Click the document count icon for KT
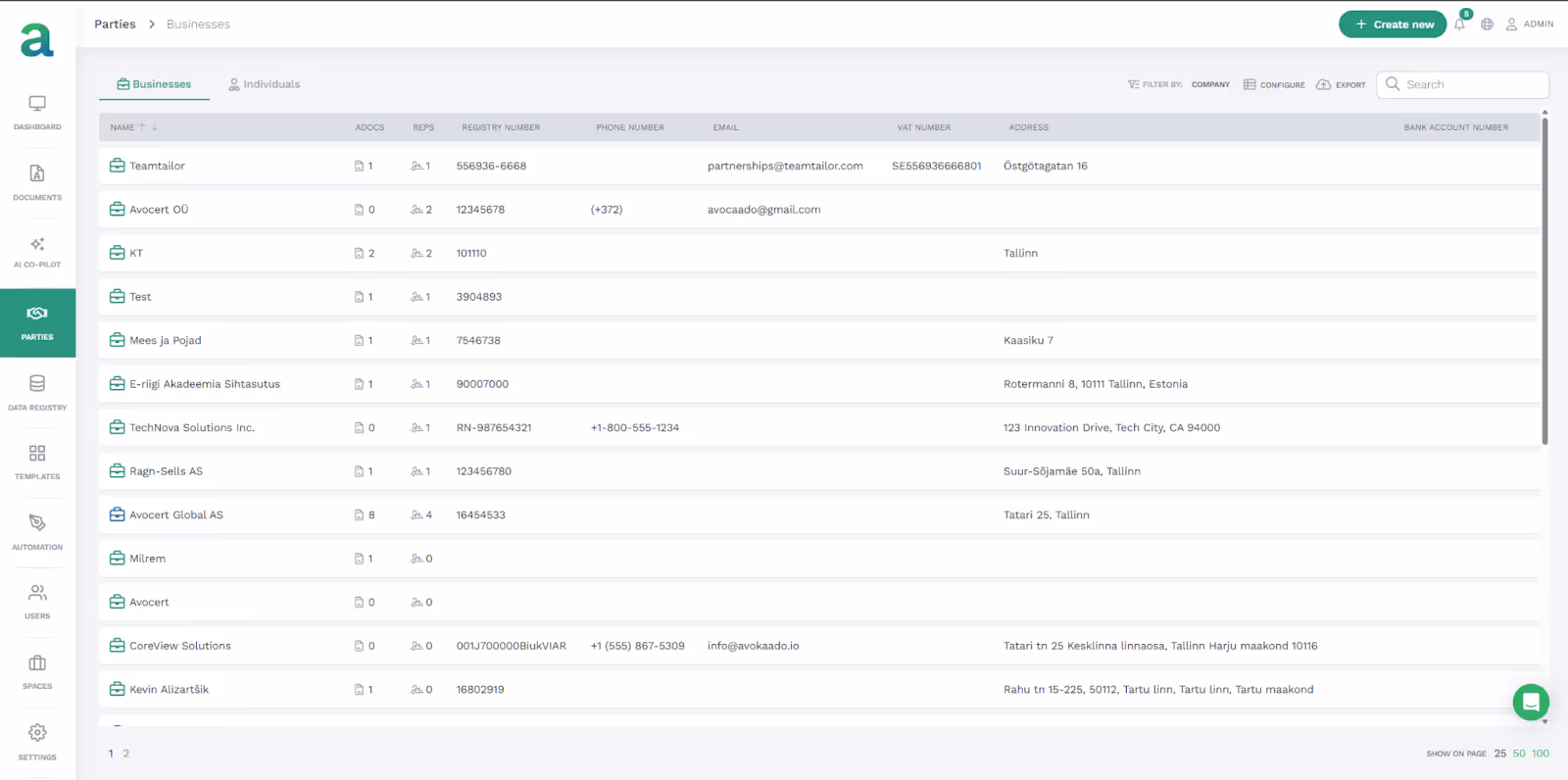 (359, 253)
